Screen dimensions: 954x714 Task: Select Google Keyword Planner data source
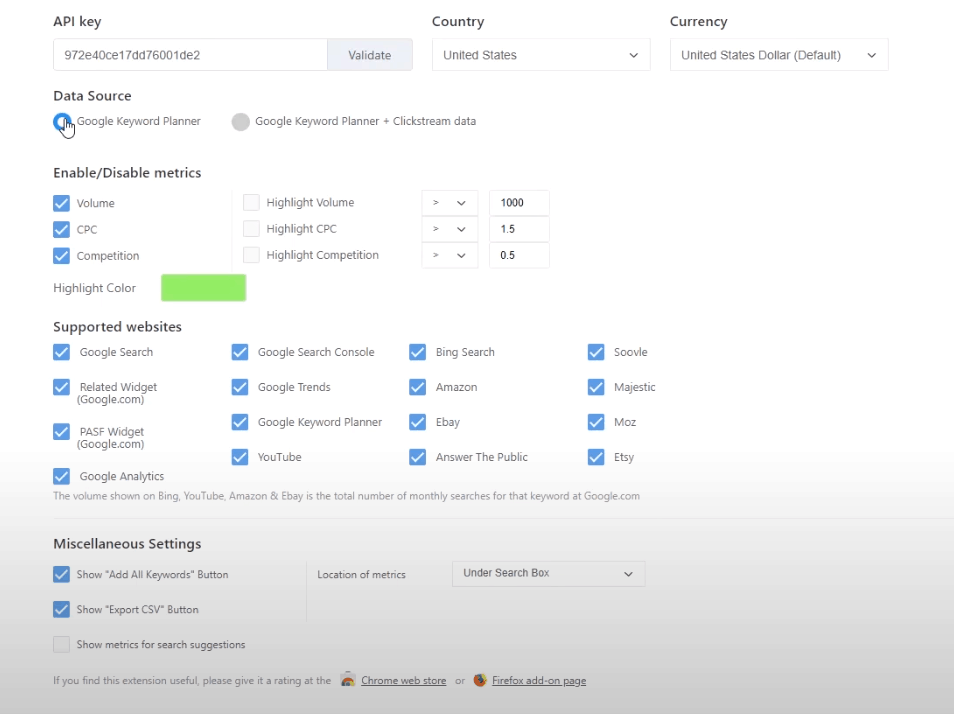tap(61, 122)
